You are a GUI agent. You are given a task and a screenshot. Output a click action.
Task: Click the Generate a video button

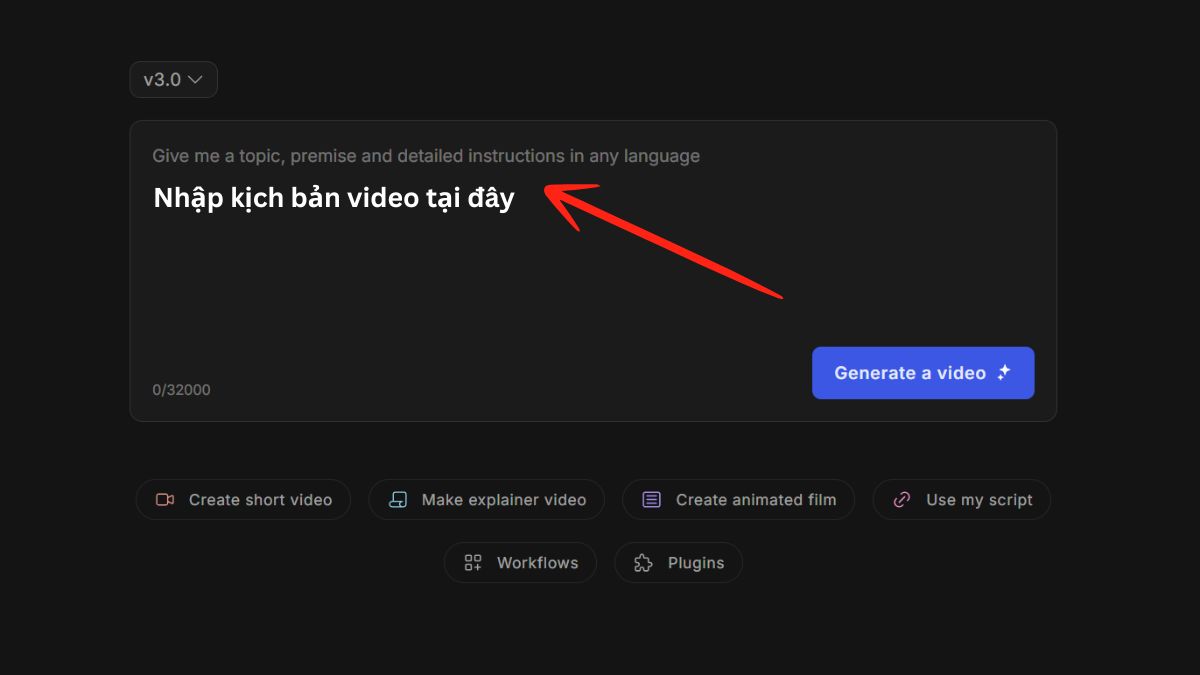923,373
